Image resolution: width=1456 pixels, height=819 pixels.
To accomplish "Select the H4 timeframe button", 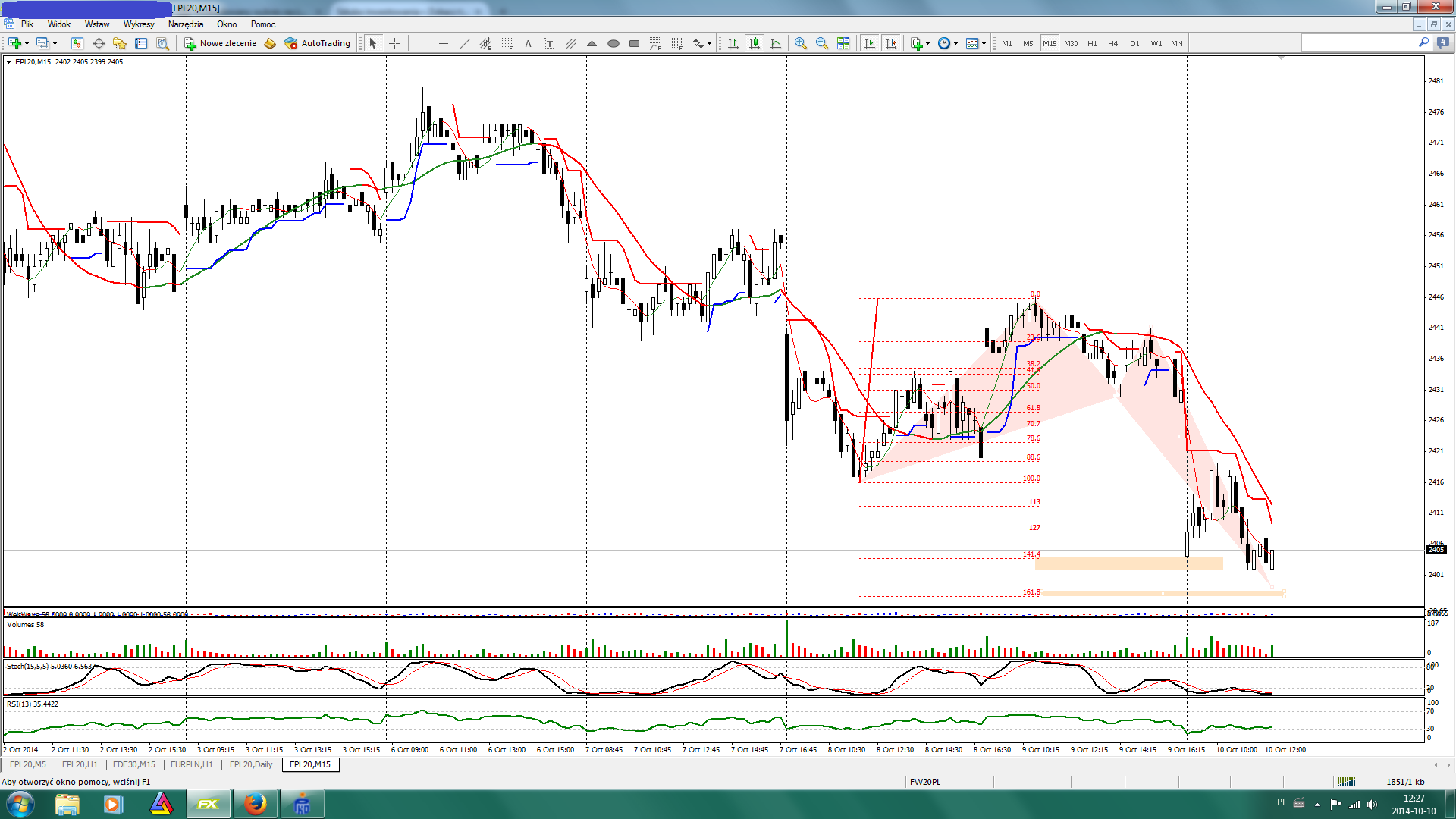I will pos(1112,43).
